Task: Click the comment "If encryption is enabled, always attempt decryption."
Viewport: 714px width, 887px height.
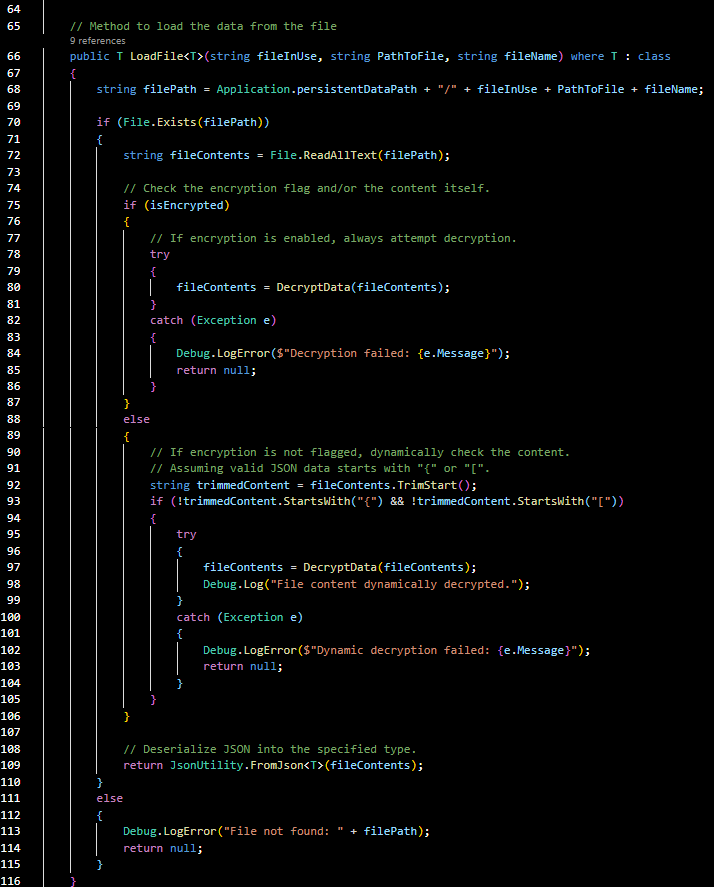Action: coord(333,238)
